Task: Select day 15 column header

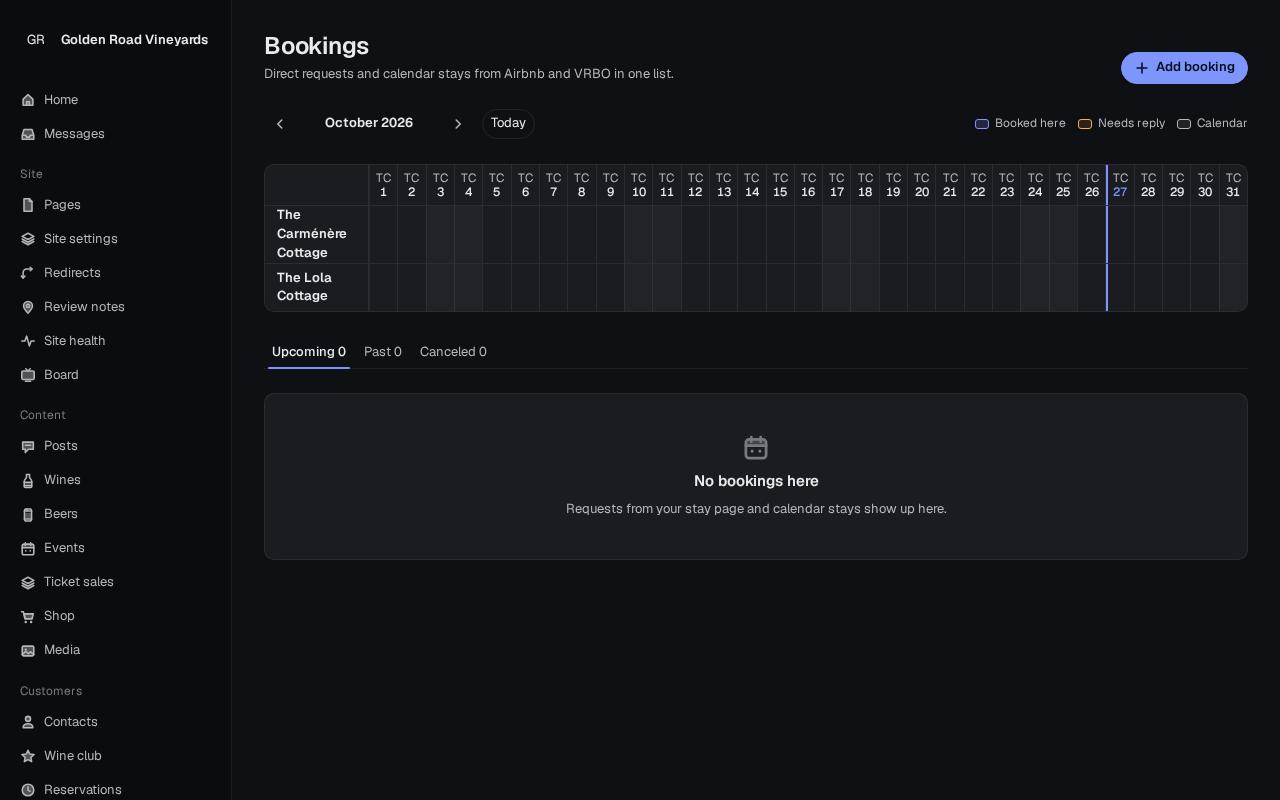Action: tap(780, 185)
